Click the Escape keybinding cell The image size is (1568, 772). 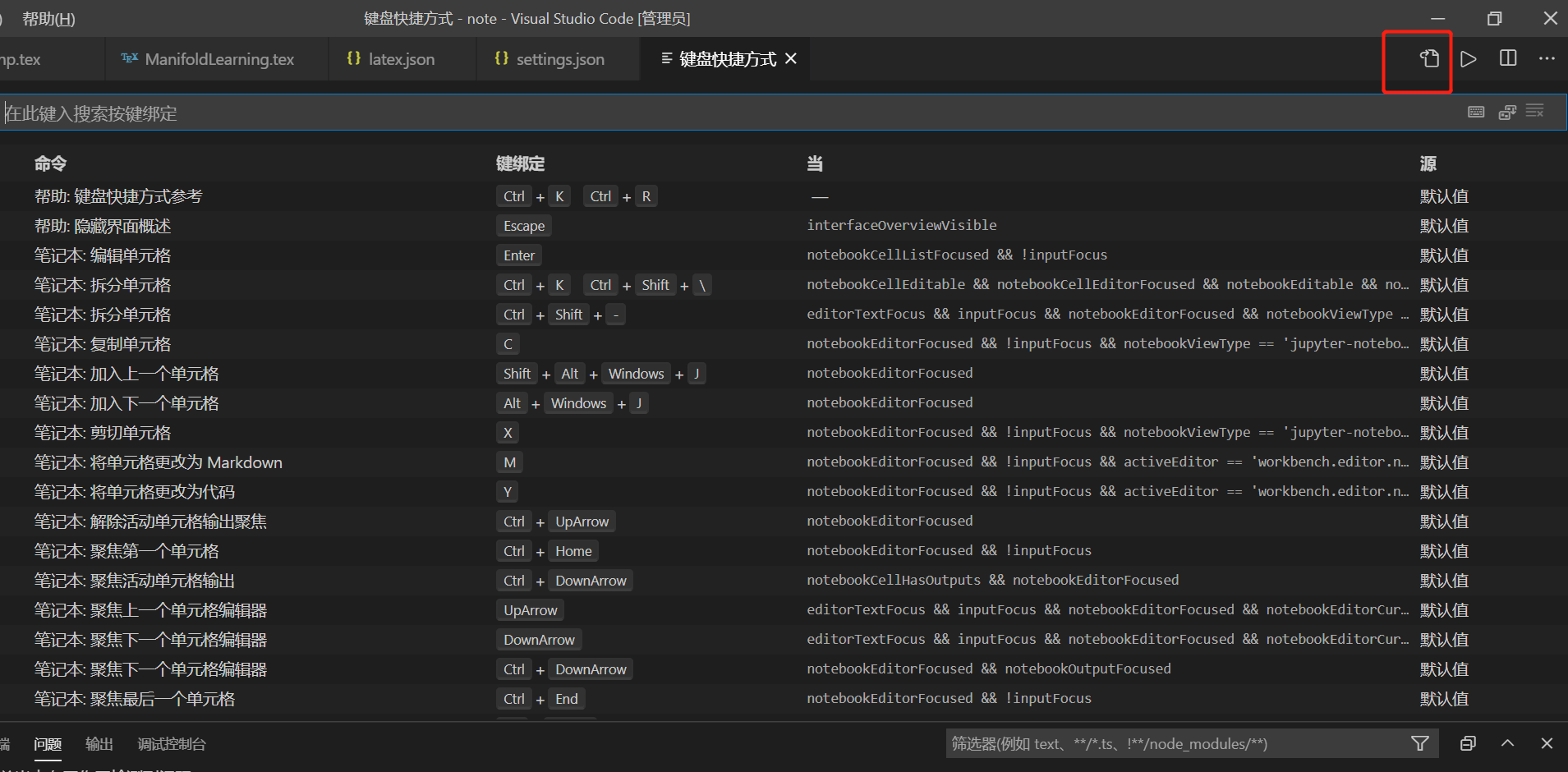point(524,226)
